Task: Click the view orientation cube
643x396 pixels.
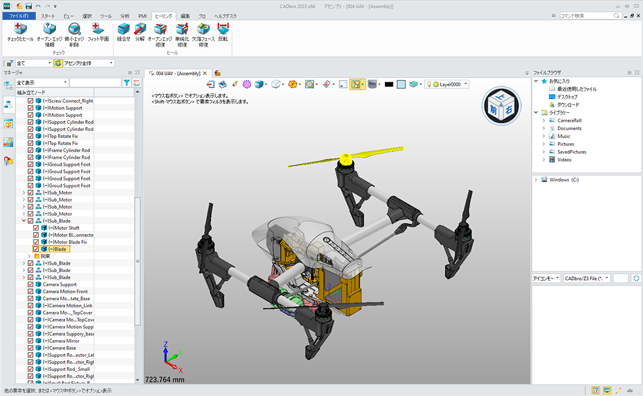Action: point(501,106)
